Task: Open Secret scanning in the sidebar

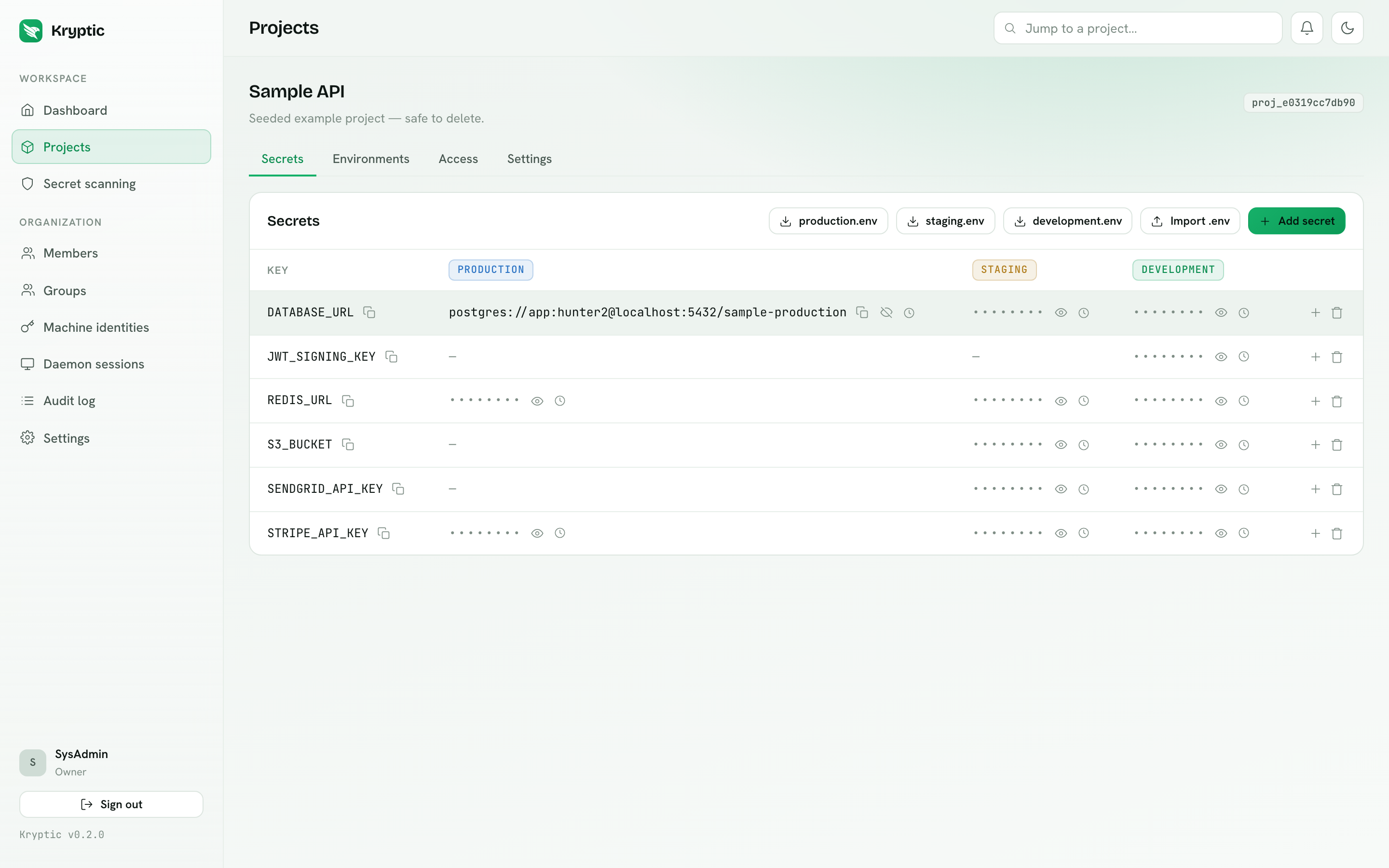Action: [111, 184]
